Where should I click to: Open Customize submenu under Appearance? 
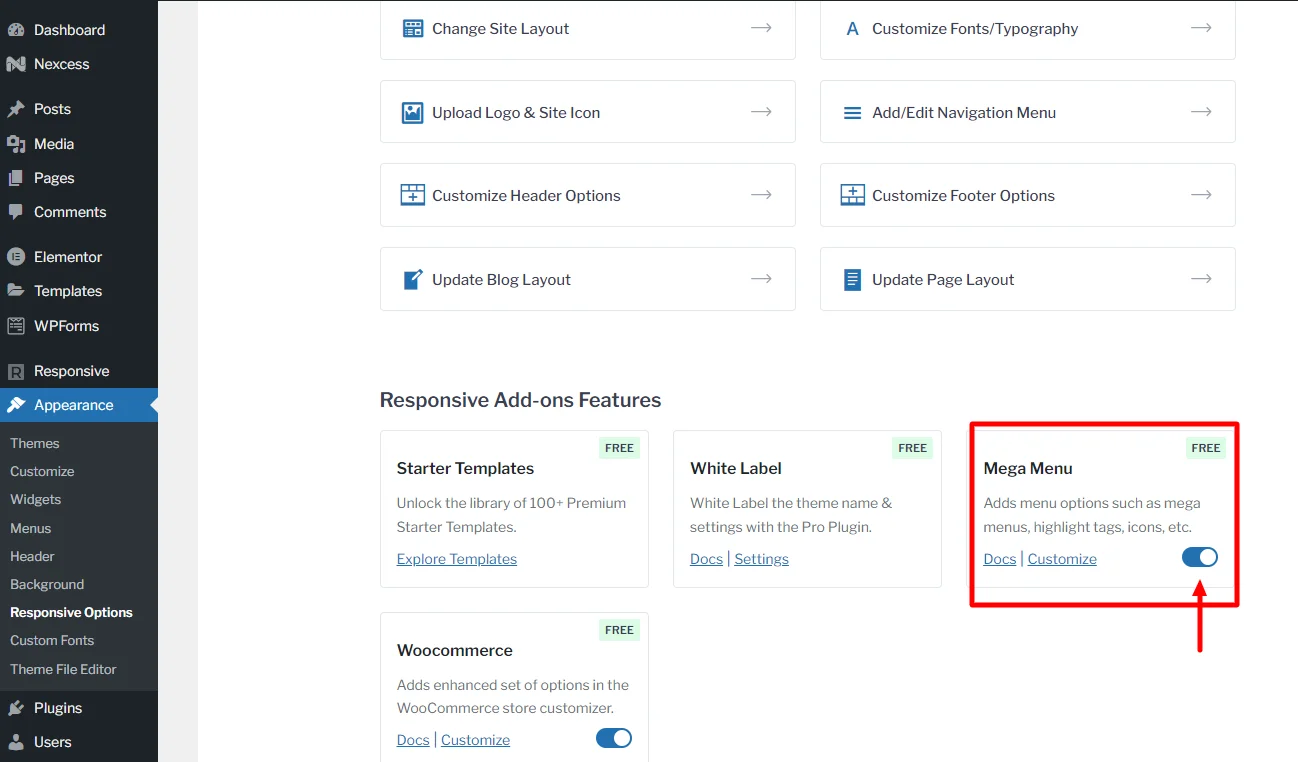click(42, 471)
